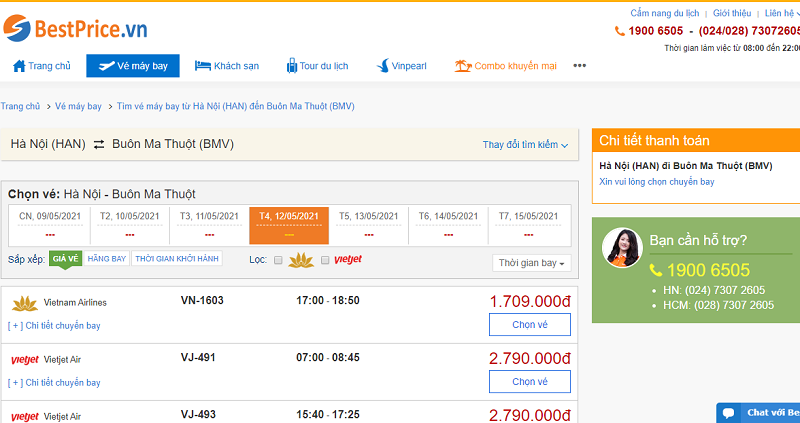The image size is (800, 423).
Task: Click the Vietjet logo on VJ-491 row
Action: (25, 360)
